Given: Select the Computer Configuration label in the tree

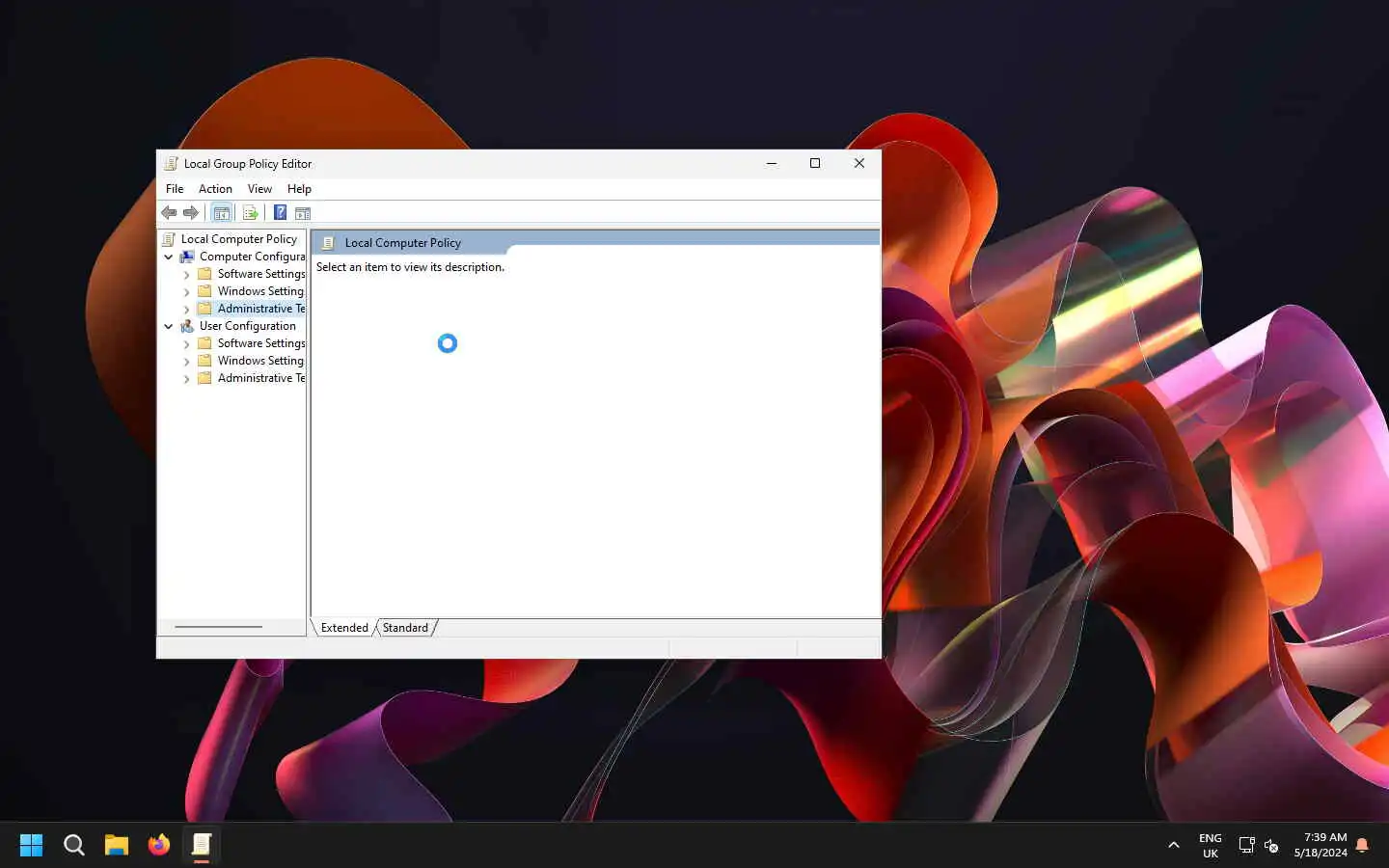Looking at the screenshot, I should click(x=252, y=257).
